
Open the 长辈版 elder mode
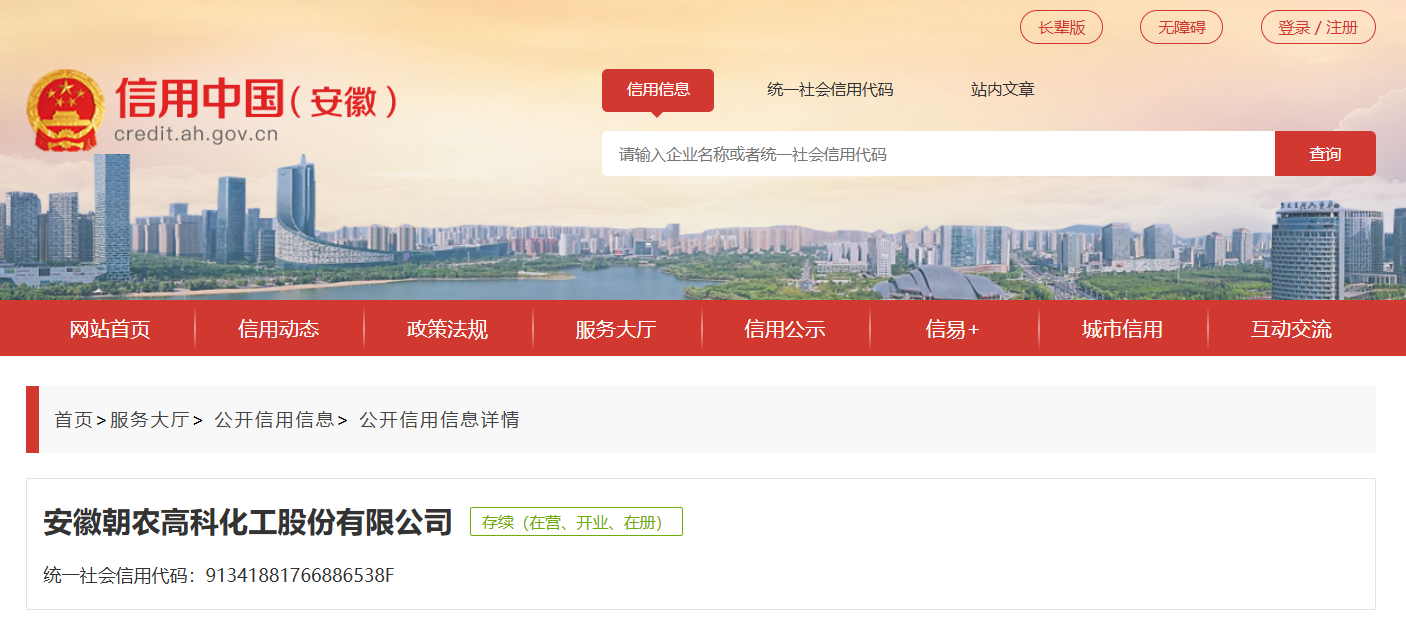click(1061, 27)
